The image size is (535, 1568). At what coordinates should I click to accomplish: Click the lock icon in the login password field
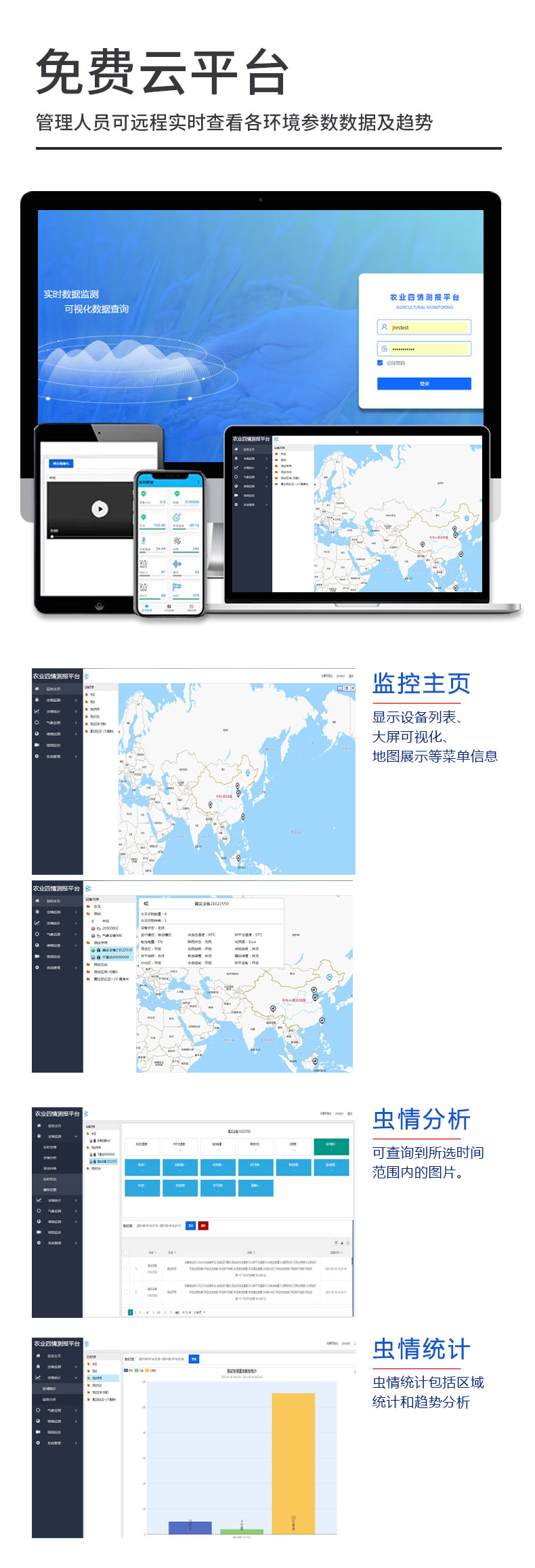[384, 349]
